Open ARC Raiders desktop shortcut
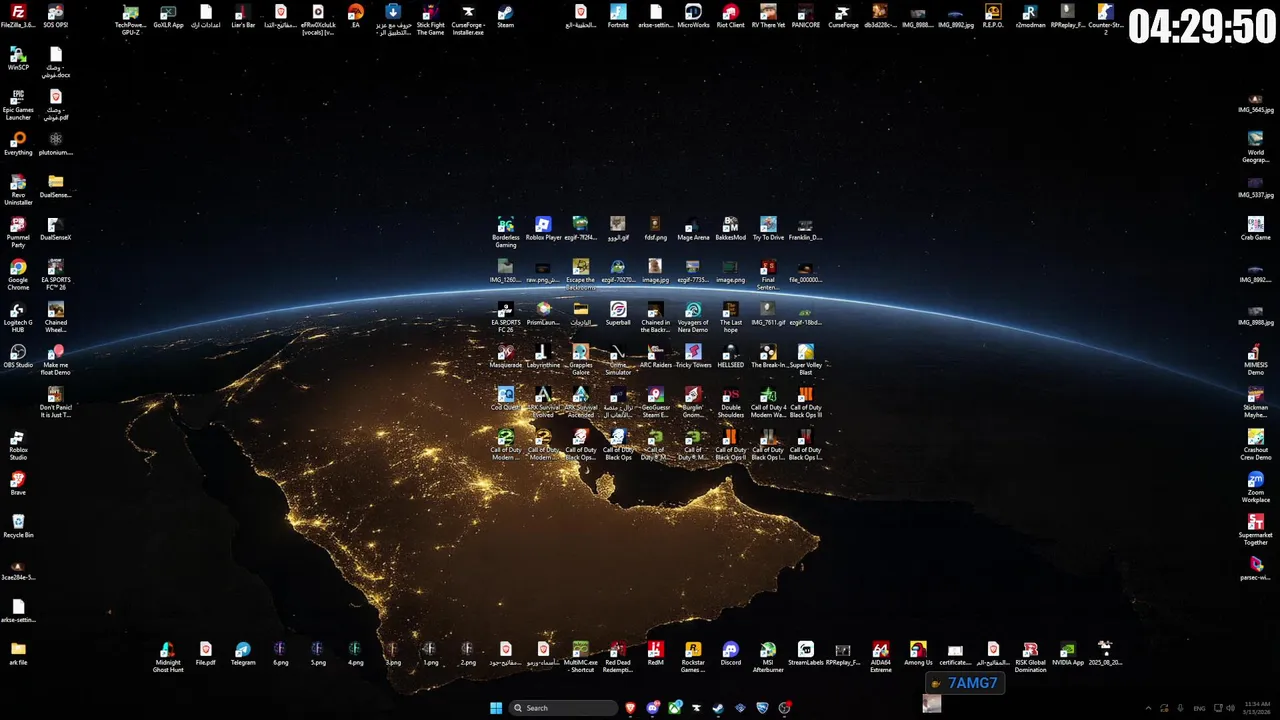 [x=656, y=356]
